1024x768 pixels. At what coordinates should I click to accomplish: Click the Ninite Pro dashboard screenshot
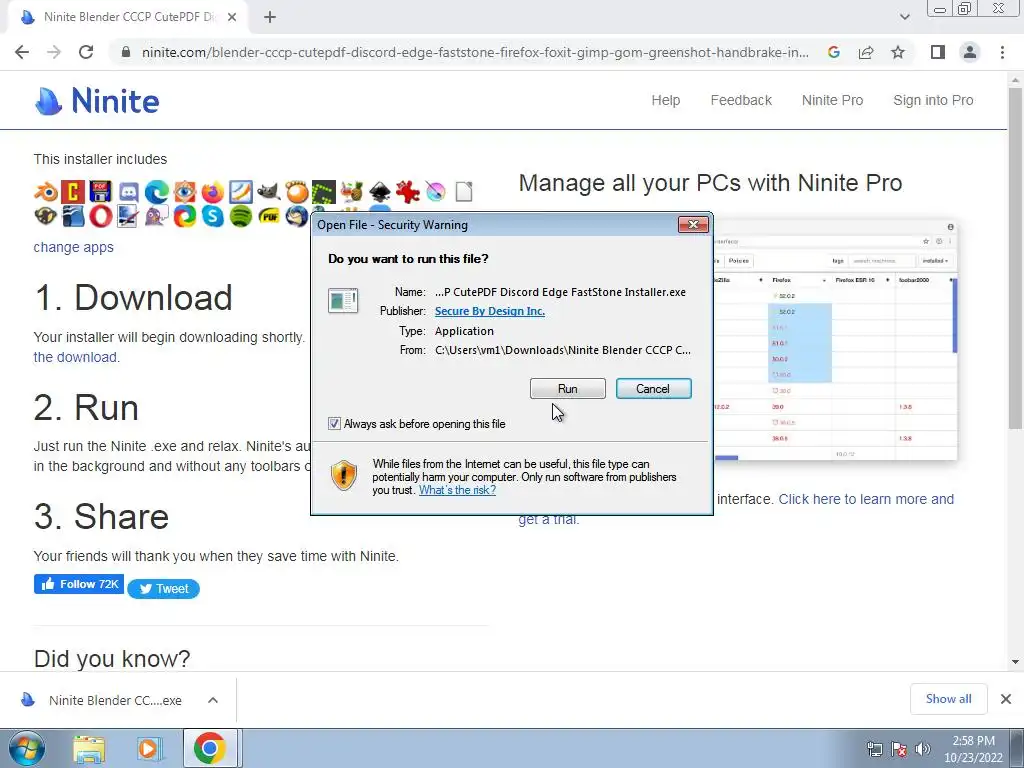pyautogui.click(x=835, y=341)
